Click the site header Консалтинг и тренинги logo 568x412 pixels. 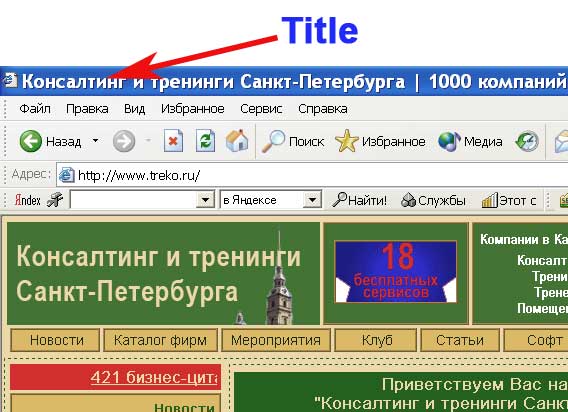coord(163,274)
